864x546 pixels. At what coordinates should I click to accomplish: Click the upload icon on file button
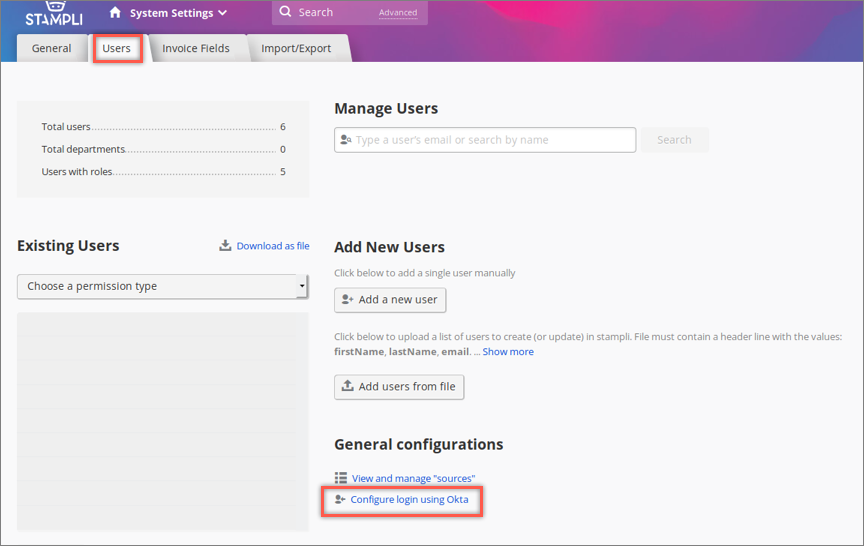pyautogui.click(x=348, y=387)
